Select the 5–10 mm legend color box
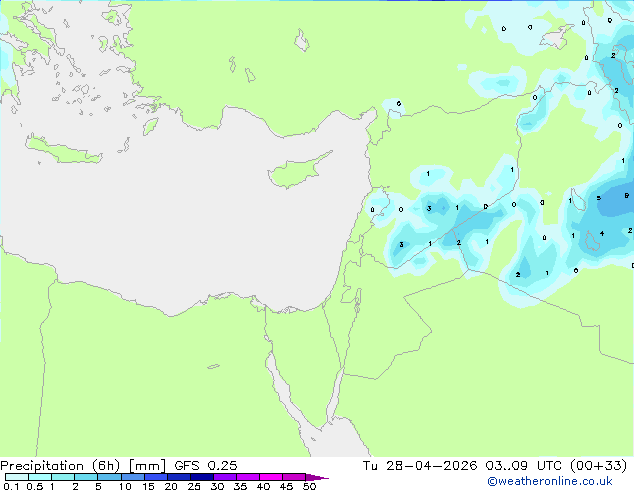 [109, 477]
